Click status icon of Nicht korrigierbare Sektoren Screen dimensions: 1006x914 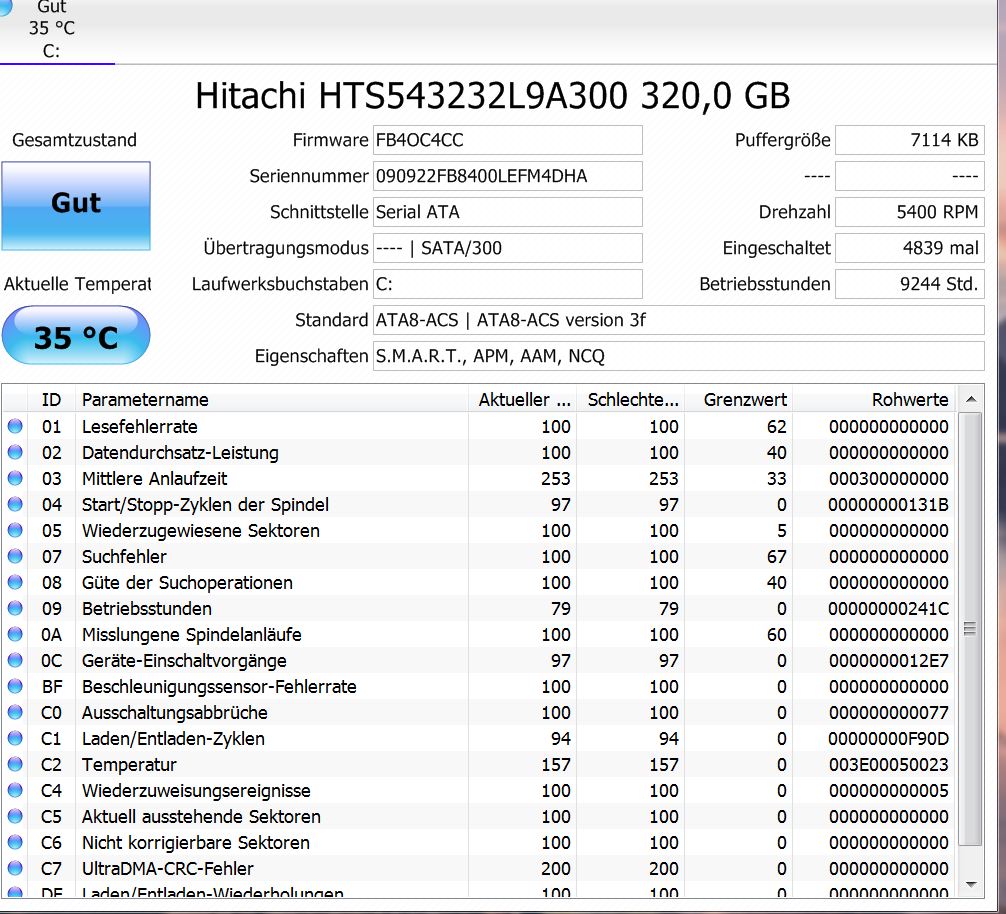pyautogui.click(x=15, y=842)
